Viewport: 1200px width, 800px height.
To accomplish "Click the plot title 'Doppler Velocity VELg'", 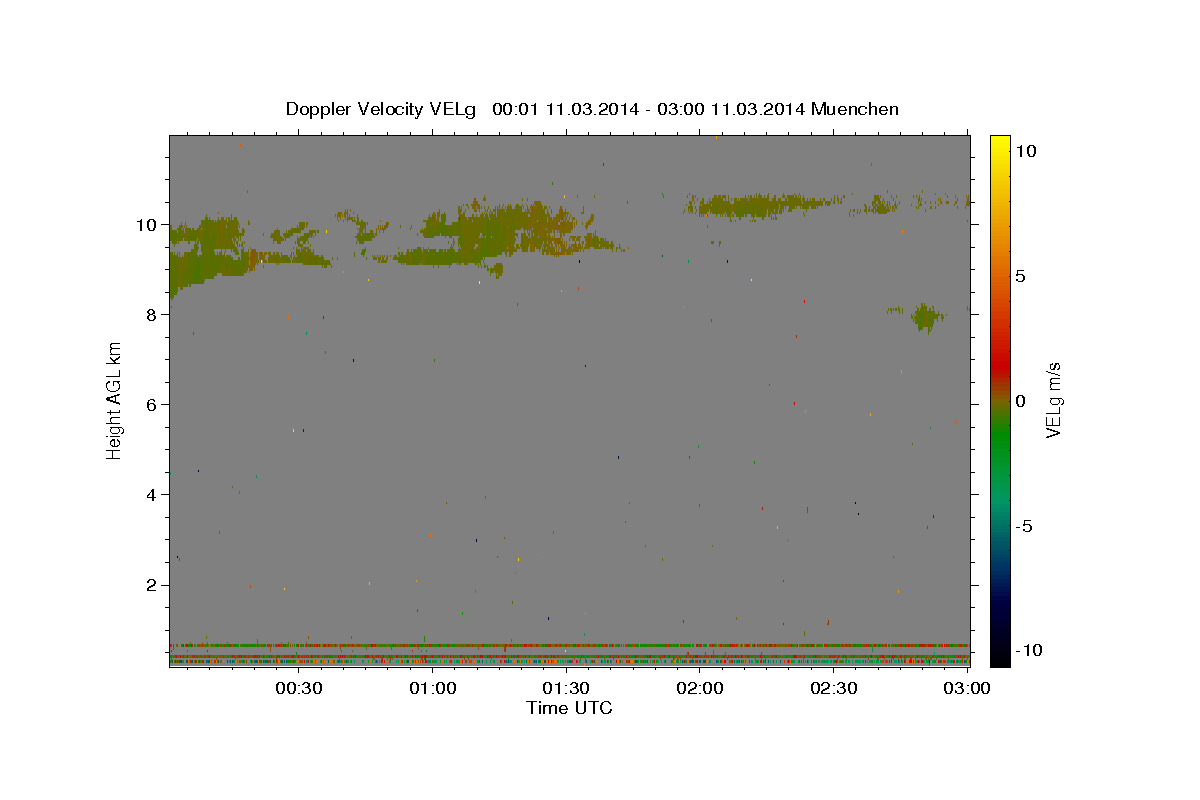I will (x=383, y=109).
